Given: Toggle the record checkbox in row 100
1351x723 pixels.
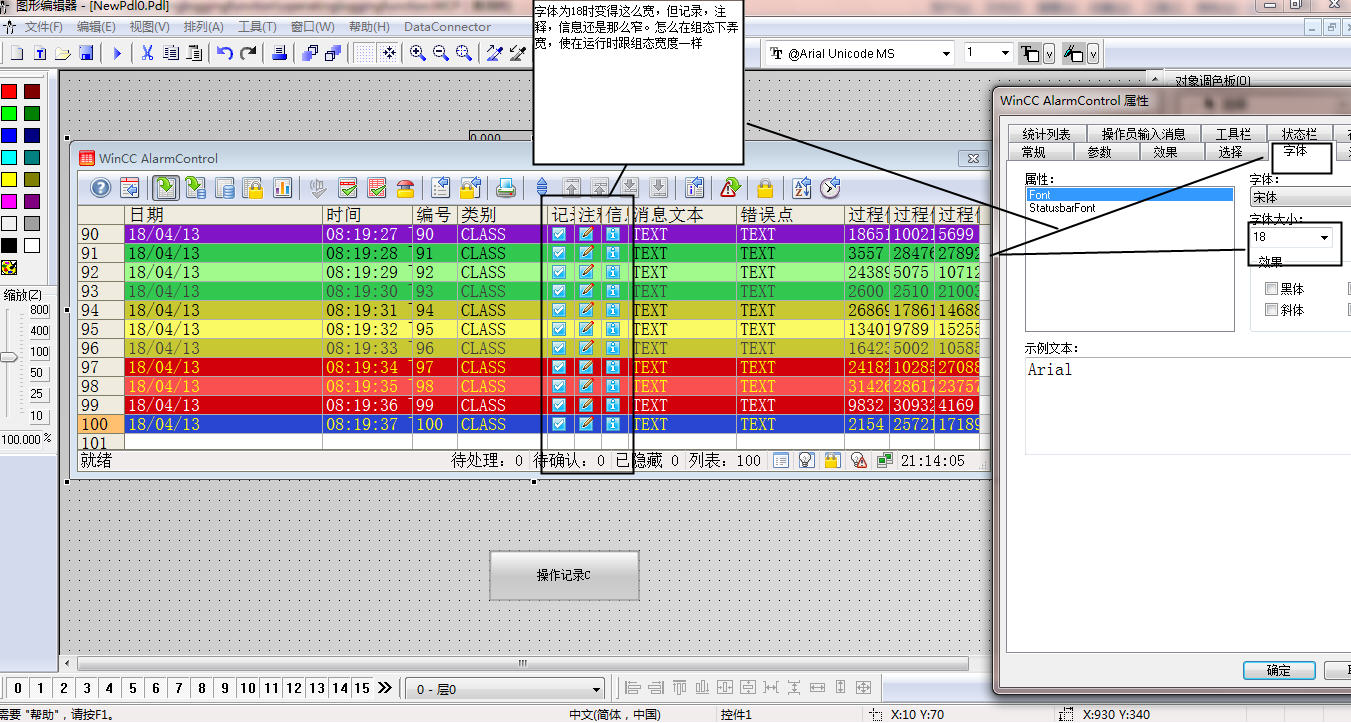Looking at the screenshot, I should click(559, 424).
